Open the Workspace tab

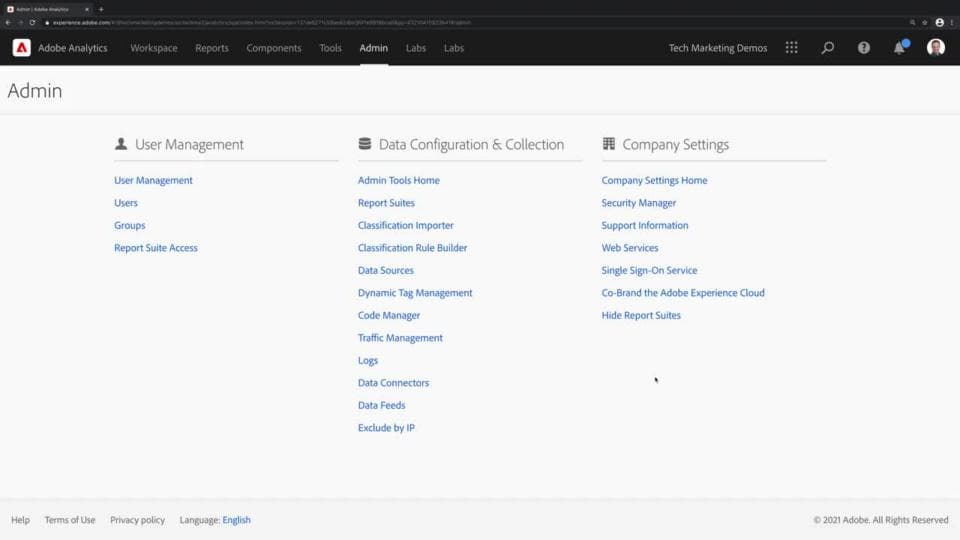coord(154,48)
